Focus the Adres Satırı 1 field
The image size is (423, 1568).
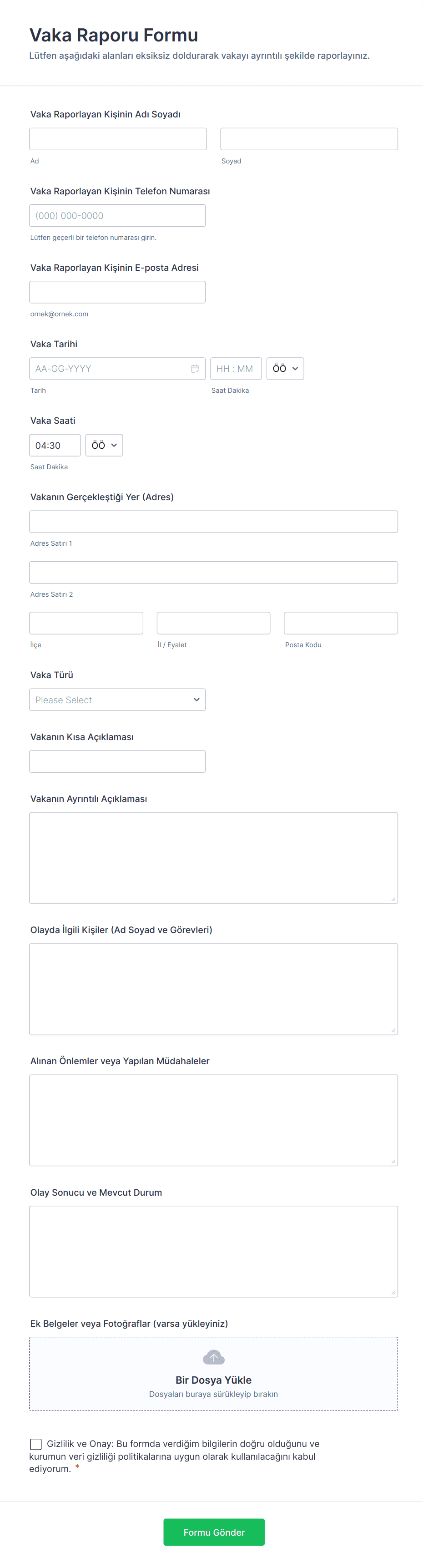pos(213,522)
